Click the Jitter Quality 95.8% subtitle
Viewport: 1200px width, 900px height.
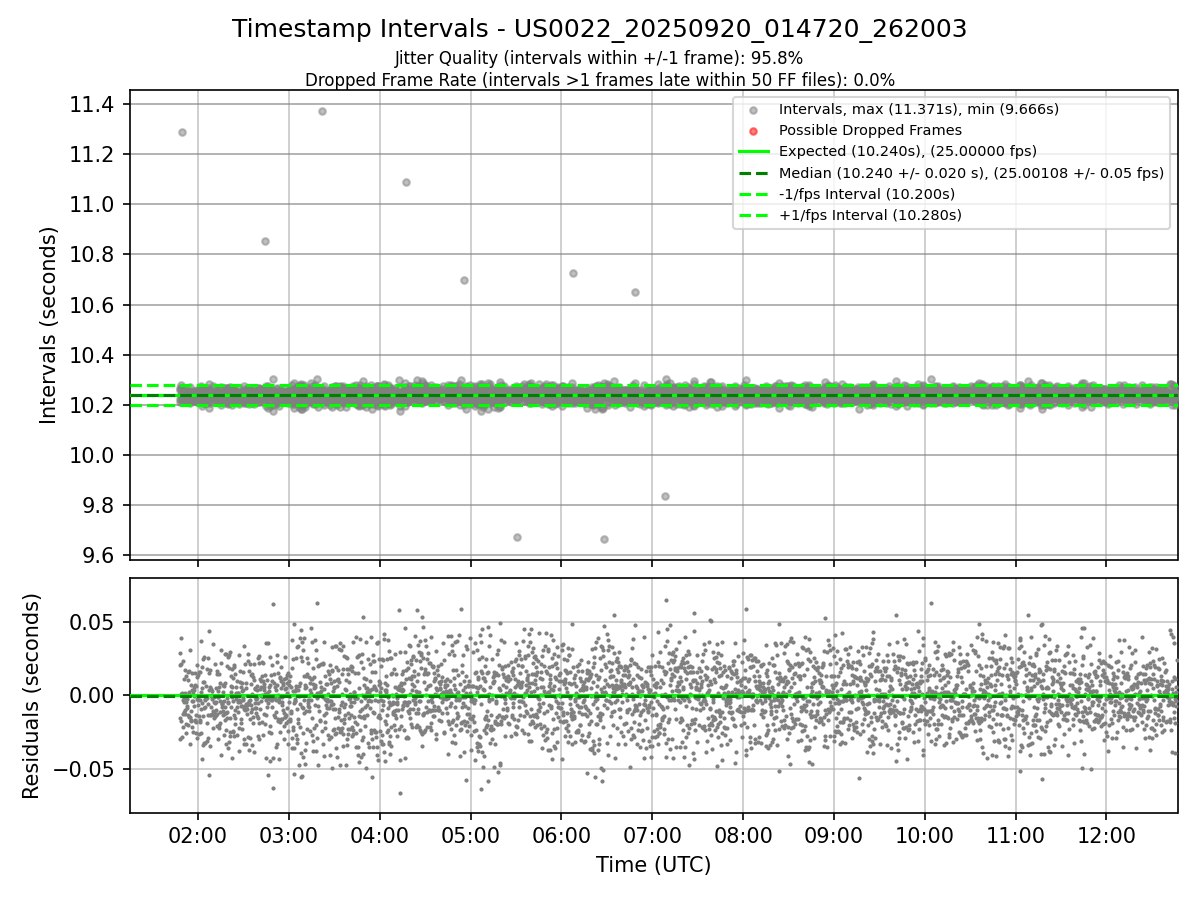[599, 58]
